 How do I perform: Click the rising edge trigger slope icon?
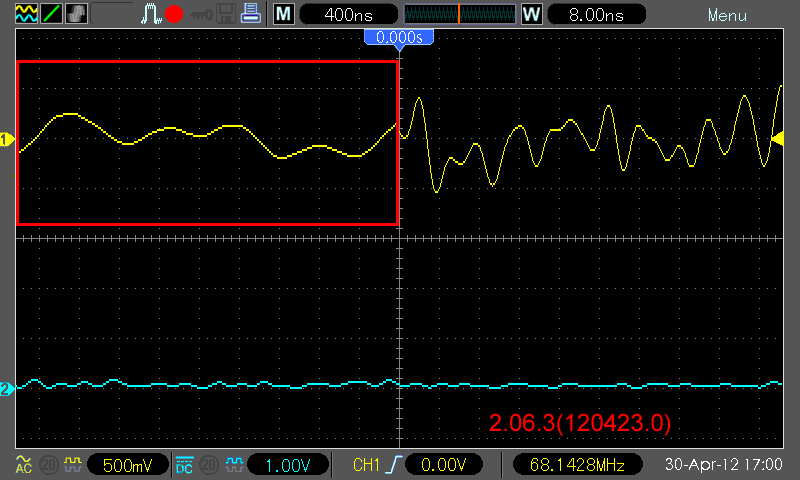(x=394, y=465)
